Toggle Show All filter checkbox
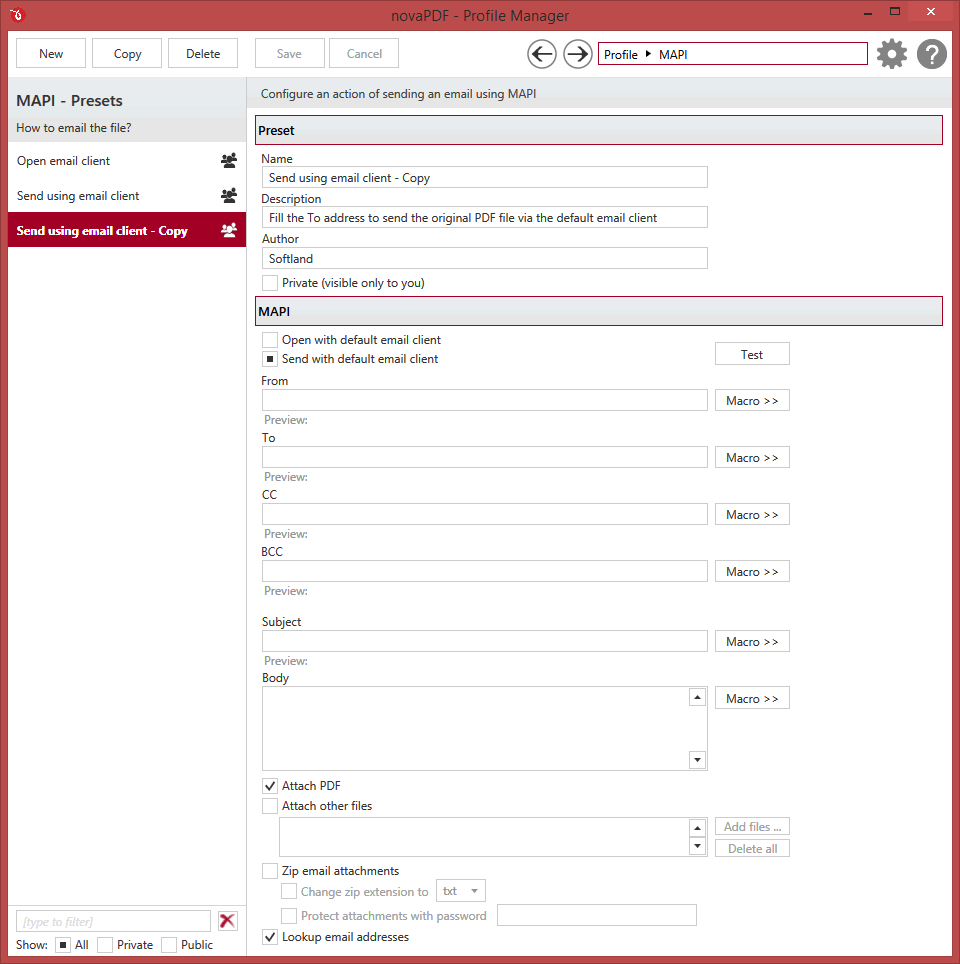Viewport: 960px width, 964px height. [63, 945]
